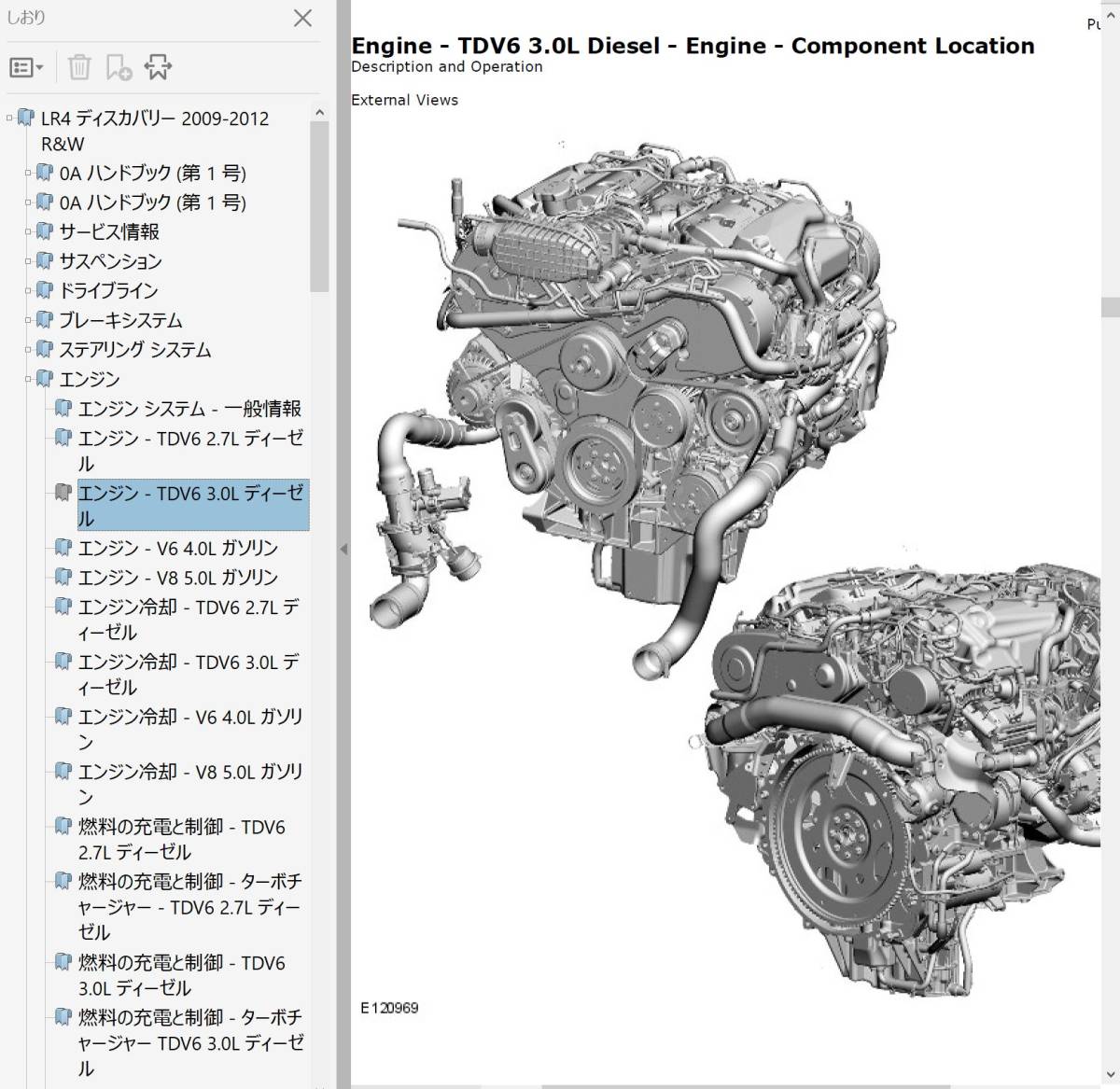This screenshot has height=1089, width=1120.
Task: Click bookmark icon beside ブレーキシステム
Action: (44, 319)
